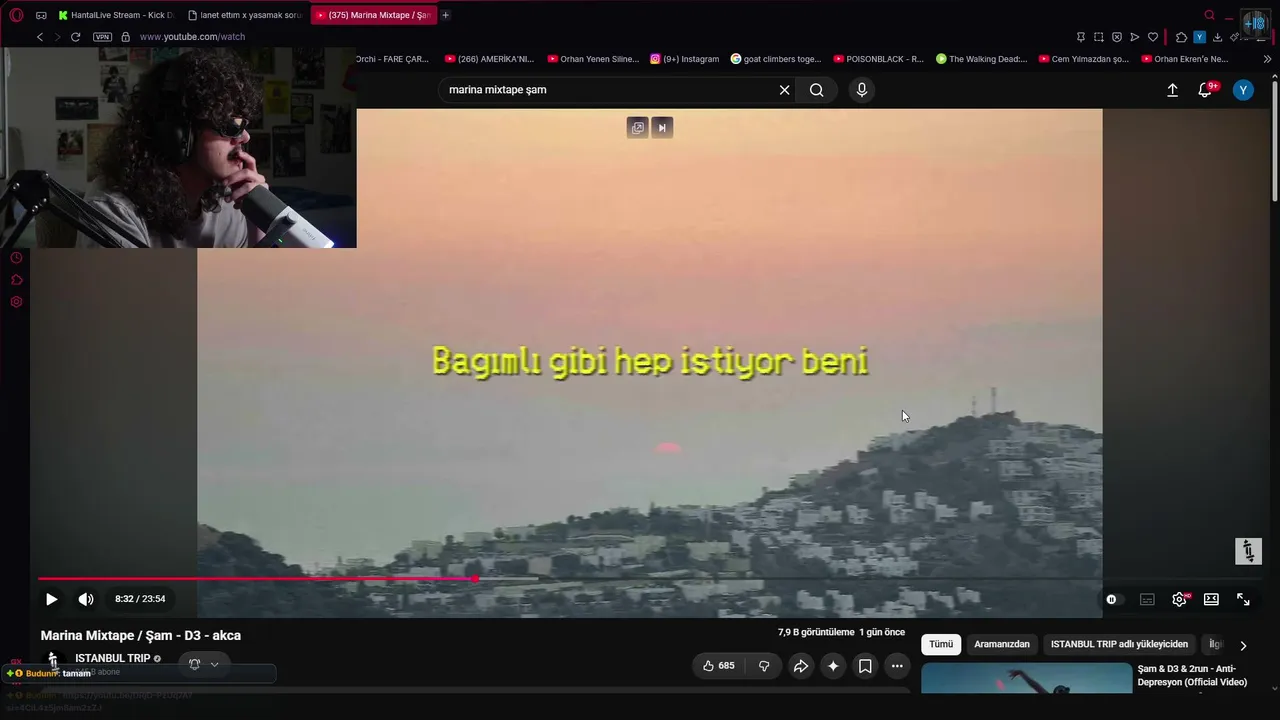Screen dimensions: 1280x720
Task: Open Şam & D3 & 2run Anti-Depresyon video
Action: pos(1192,675)
